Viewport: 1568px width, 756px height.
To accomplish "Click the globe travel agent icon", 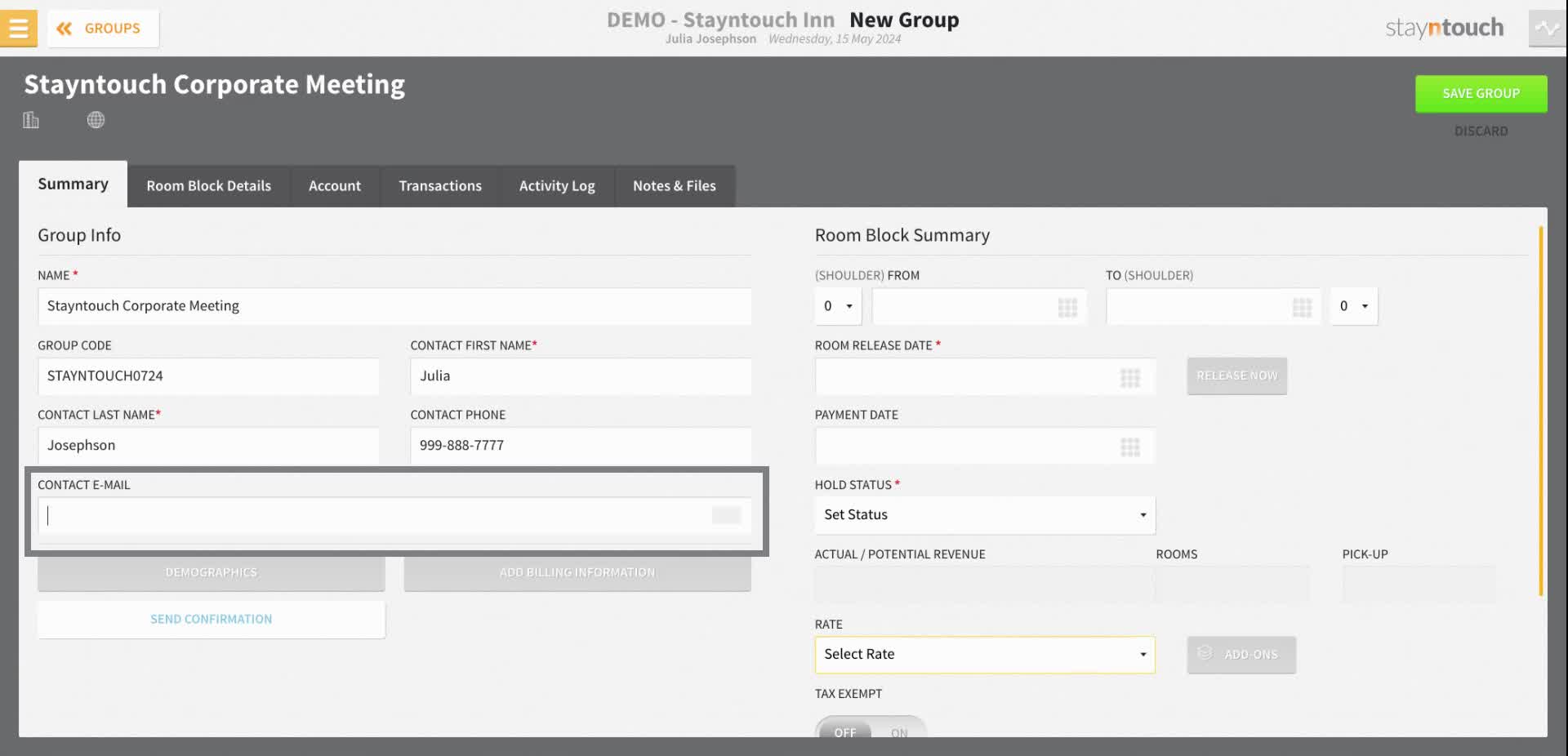I will pyautogui.click(x=96, y=120).
